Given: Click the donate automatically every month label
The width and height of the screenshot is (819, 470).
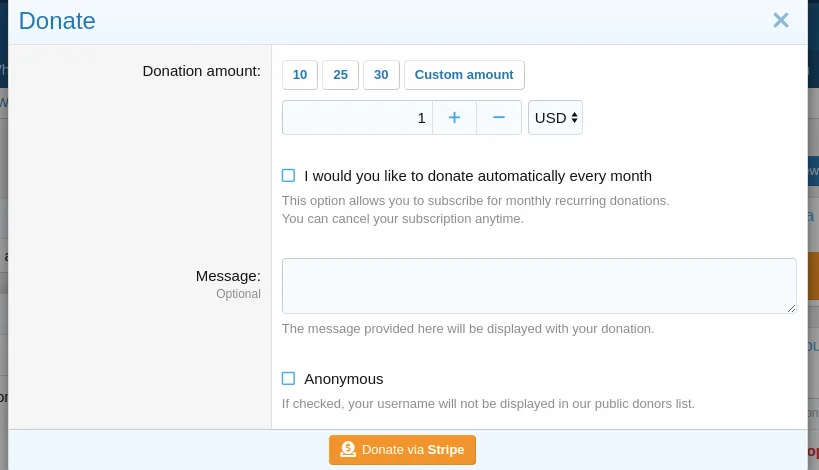Looking at the screenshot, I should tap(477, 176).
